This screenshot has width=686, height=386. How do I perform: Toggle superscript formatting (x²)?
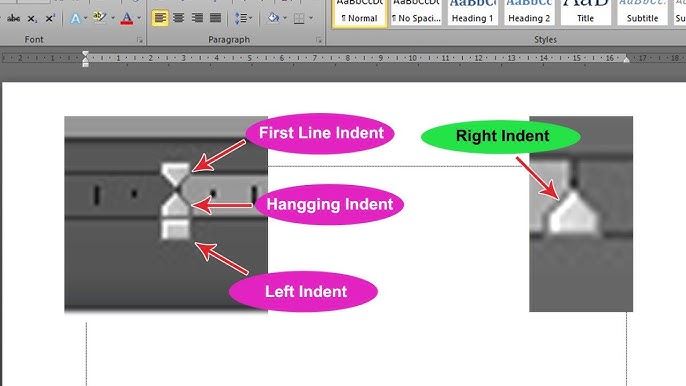50,18
